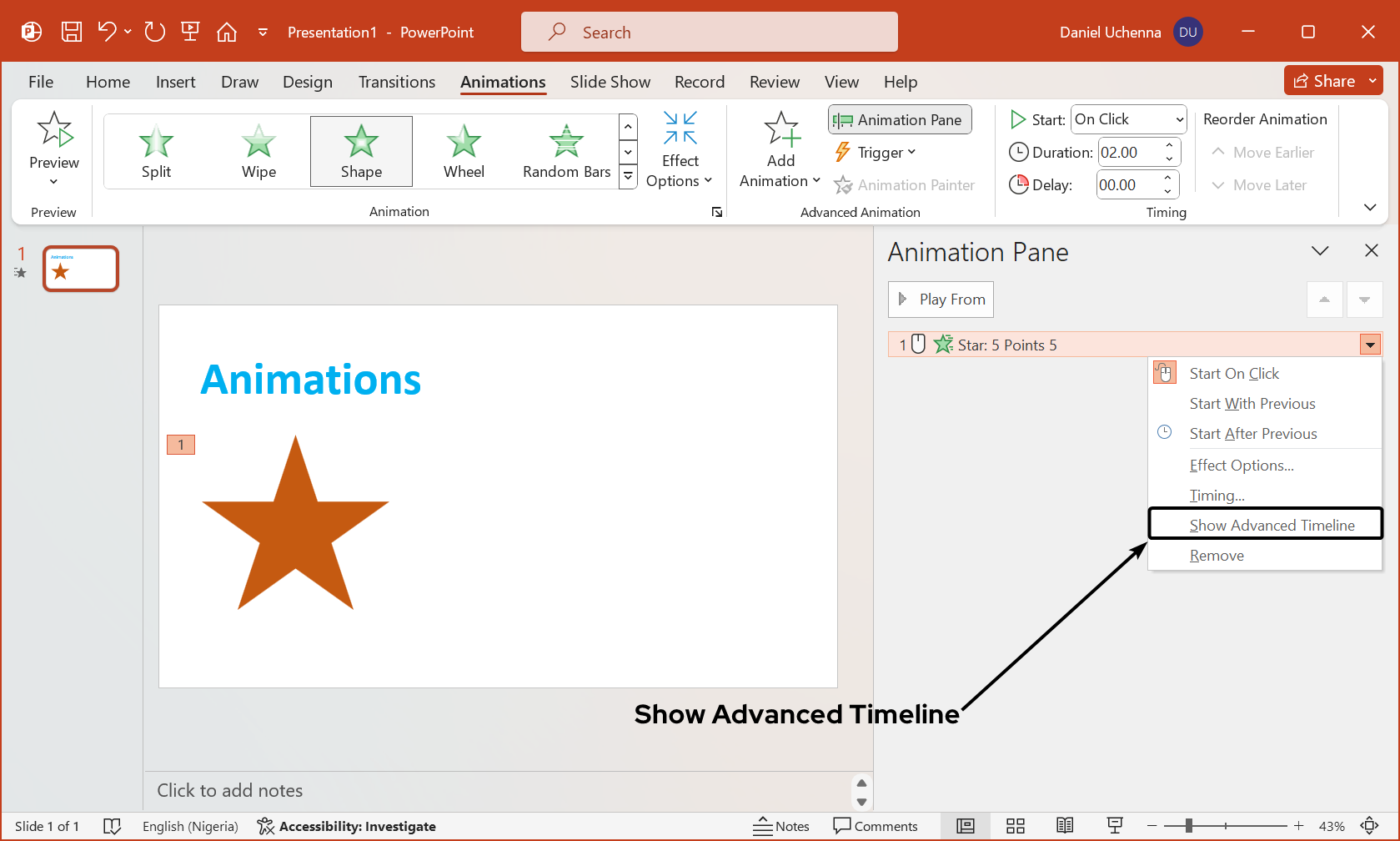Select slide 1 thumbnail
Screen dimensions: 1400x841
pos(81,269)
